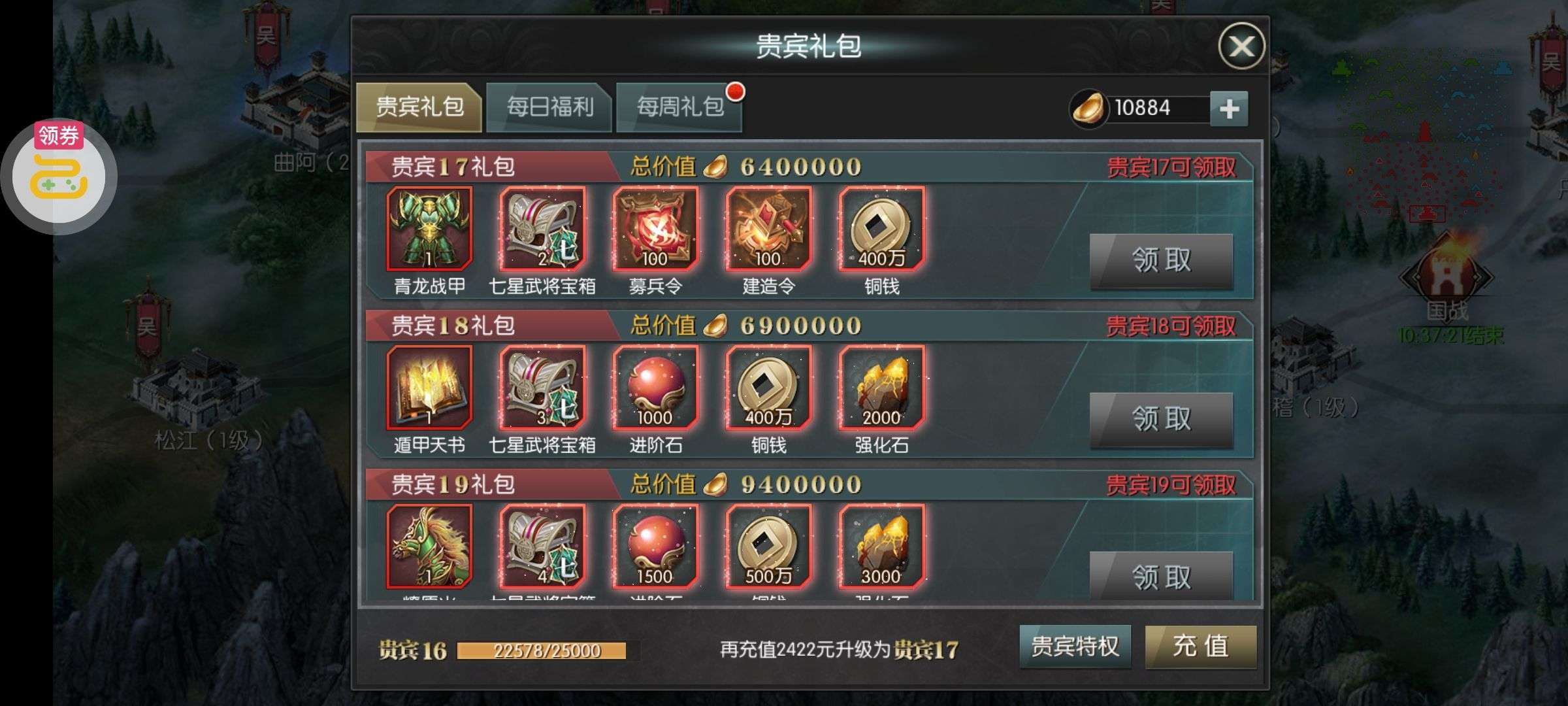The width and height of the screenshot is (1568, 706).
Task: Tap the 400万 铜钱 coin in 贵宾17礼包
Action: point(881,229)
